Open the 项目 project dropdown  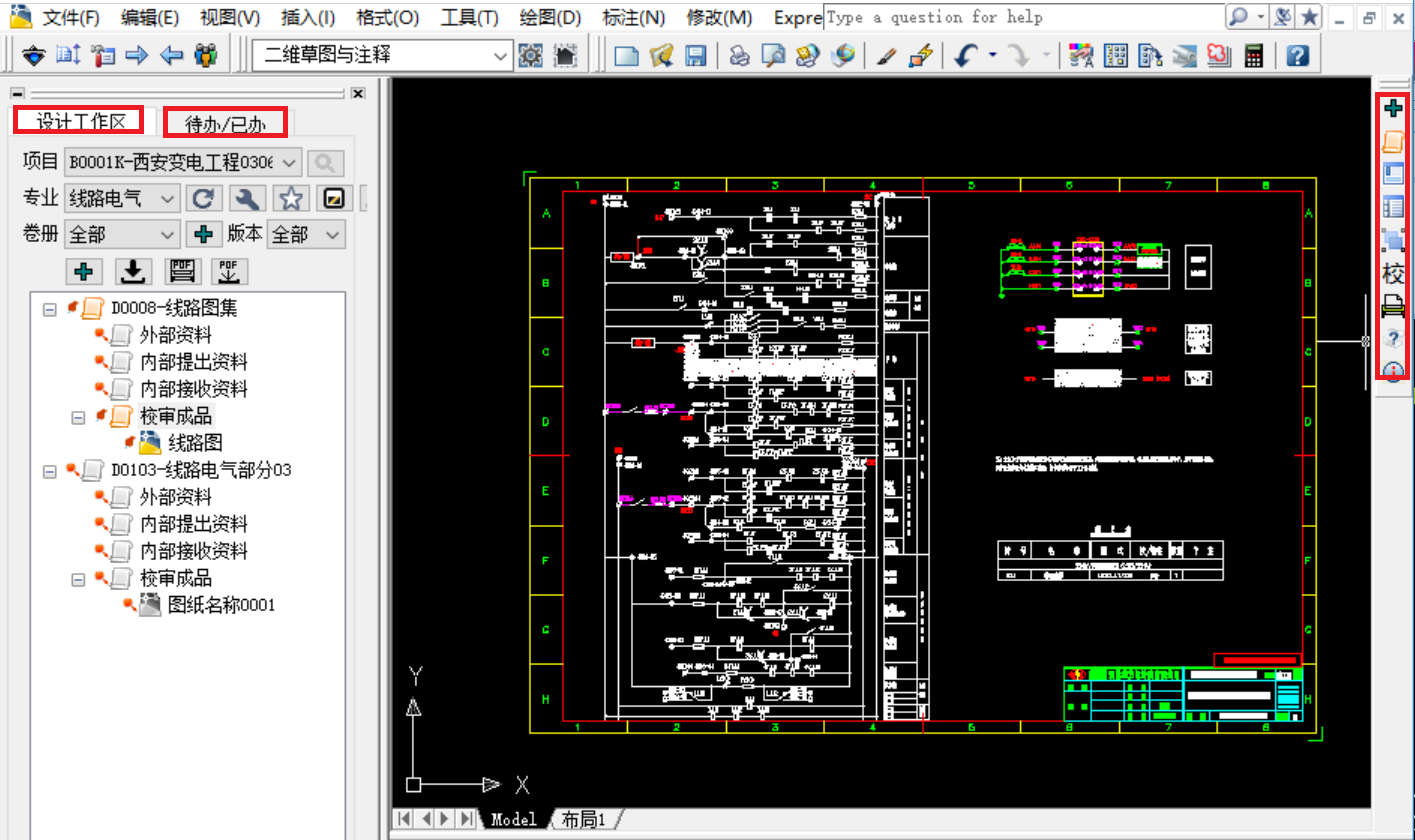[289, 162]
